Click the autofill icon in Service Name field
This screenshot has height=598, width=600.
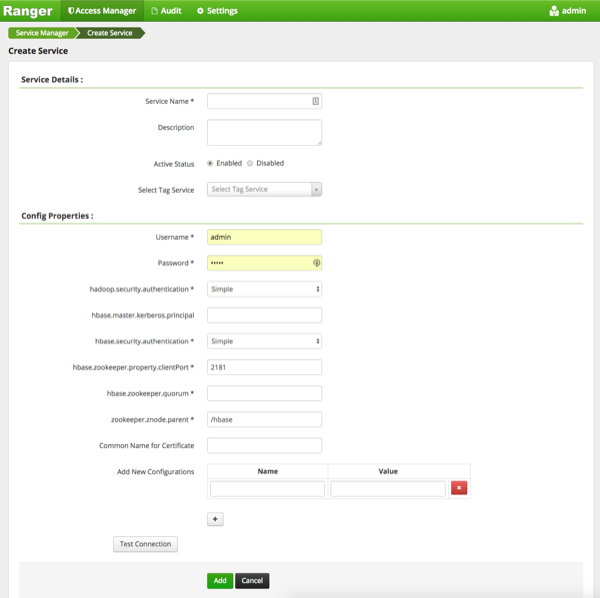click(x=315, y=101)
